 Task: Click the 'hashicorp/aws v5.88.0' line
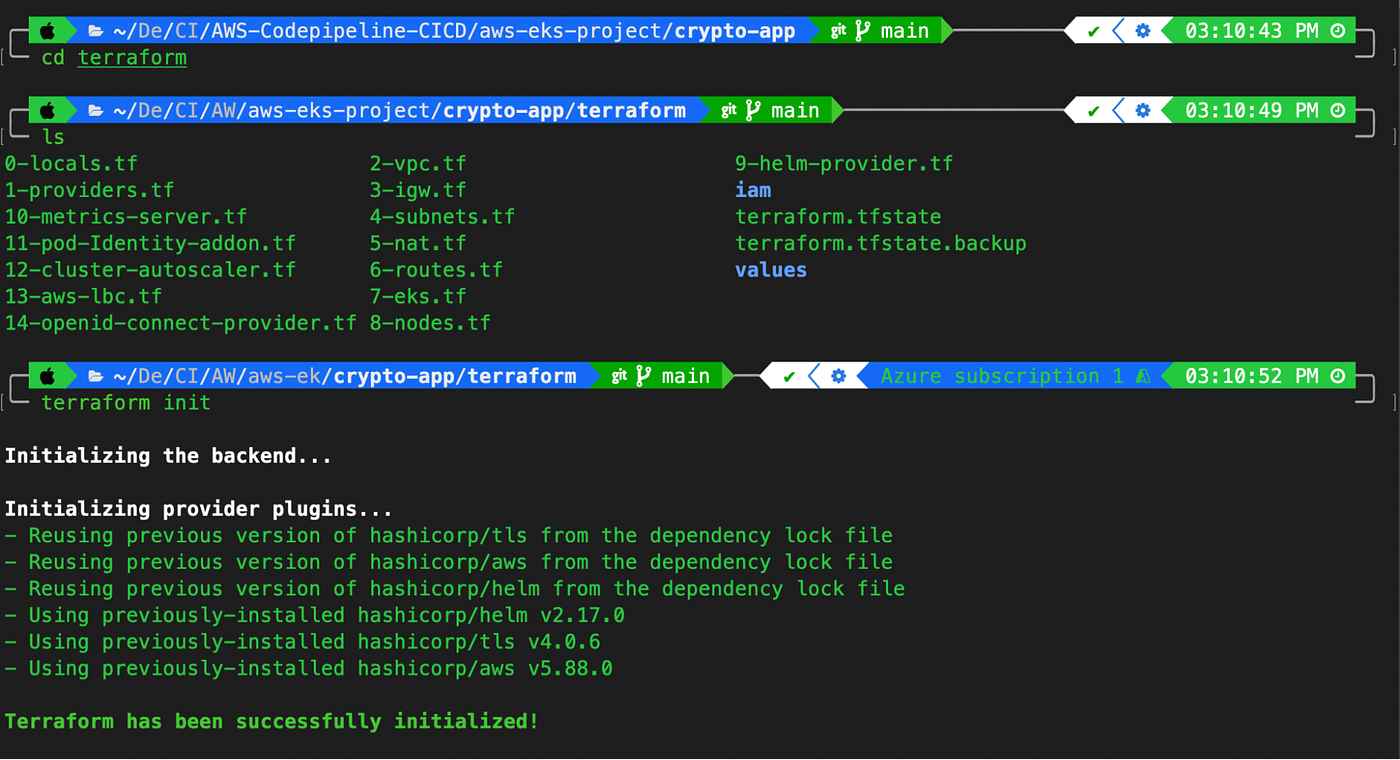tap(308, 669)
